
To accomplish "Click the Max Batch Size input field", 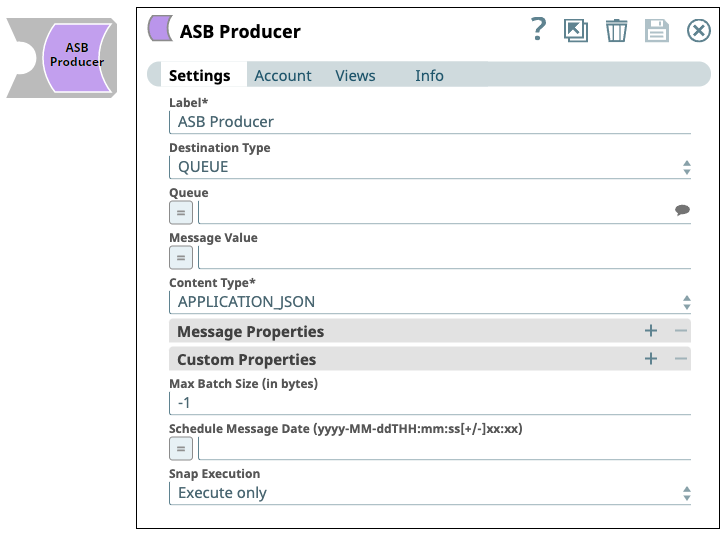I will (x=430, y=403).
